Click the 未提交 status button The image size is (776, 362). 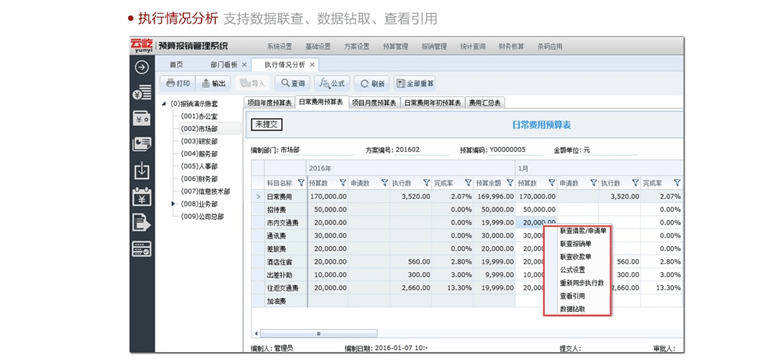(x=266, y=125)
